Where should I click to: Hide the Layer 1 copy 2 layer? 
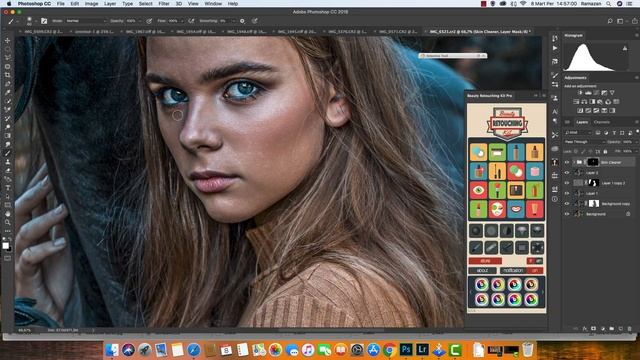[x=567, y=183]
